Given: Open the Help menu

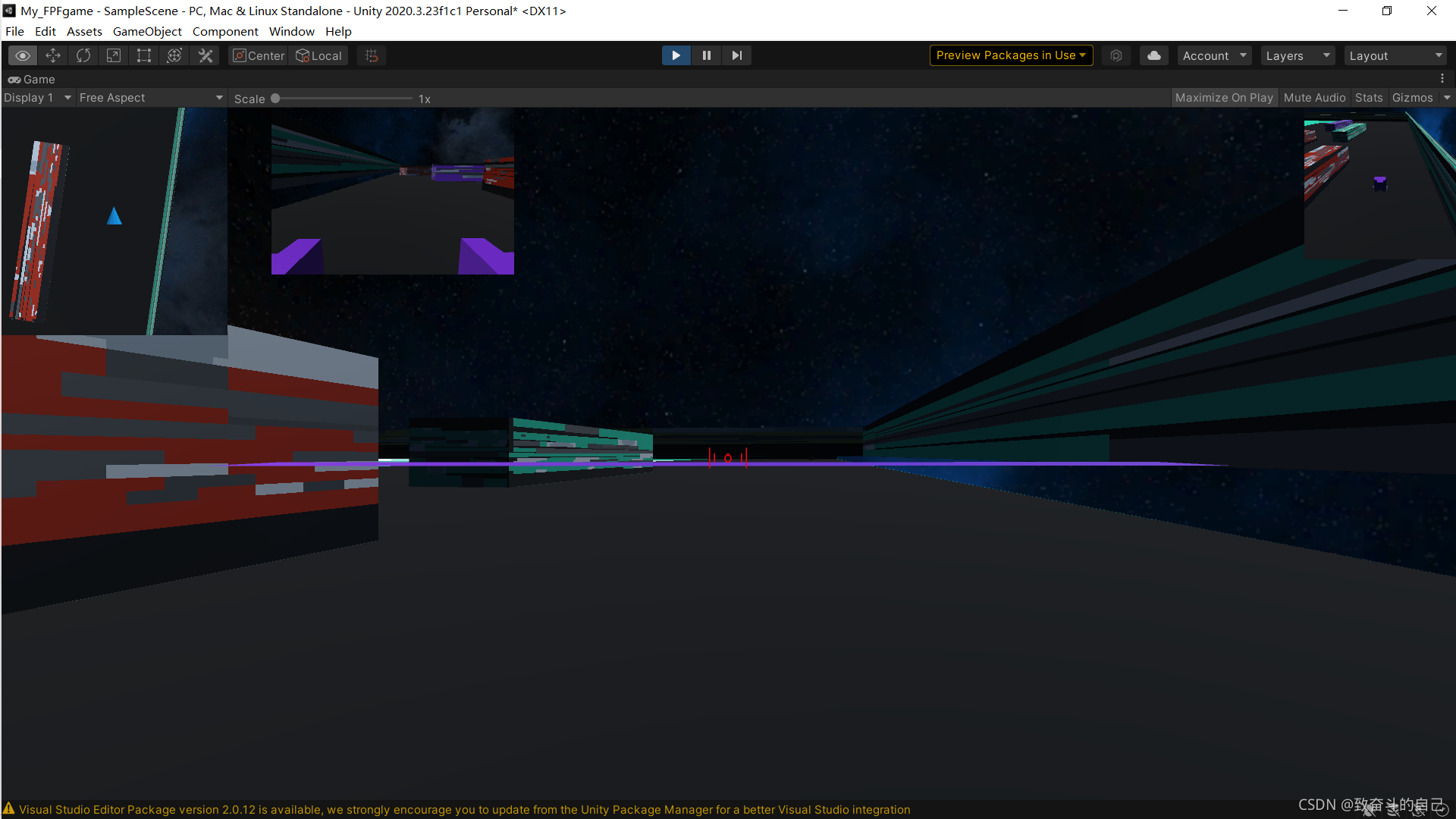Looking at the screenshot, I should 338,31.
